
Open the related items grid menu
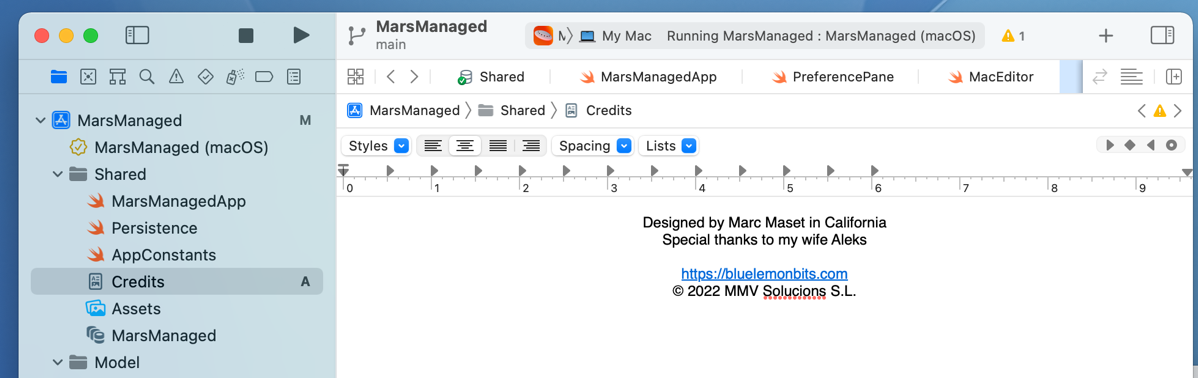356,76
